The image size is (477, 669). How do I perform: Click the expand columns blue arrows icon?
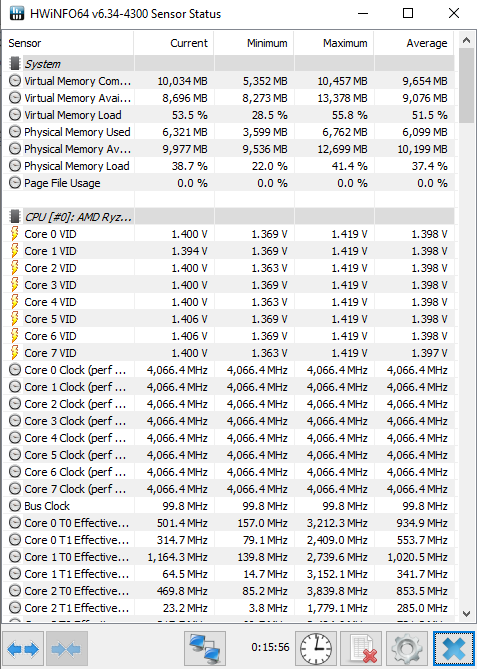23,649
